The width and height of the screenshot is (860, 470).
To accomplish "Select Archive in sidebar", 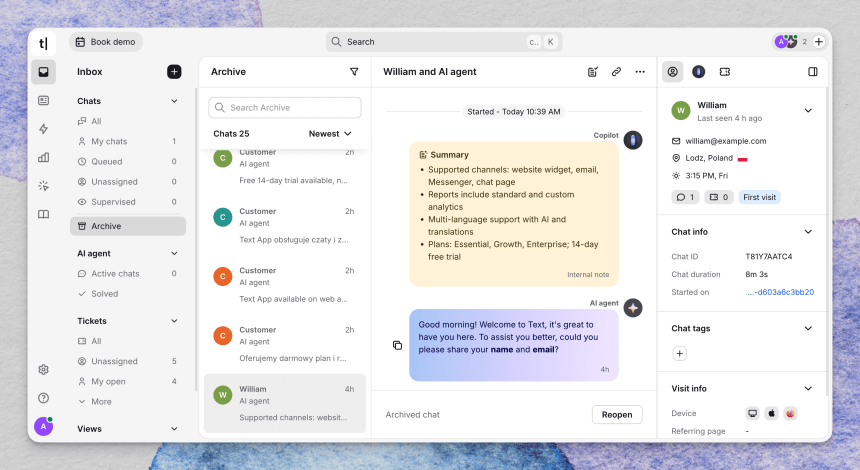I will point(128,226).
